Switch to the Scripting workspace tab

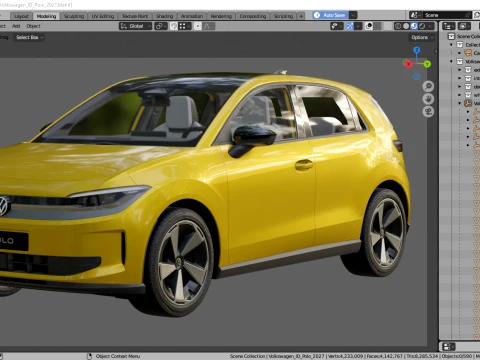pyautogui.click(x=283, y=16)
